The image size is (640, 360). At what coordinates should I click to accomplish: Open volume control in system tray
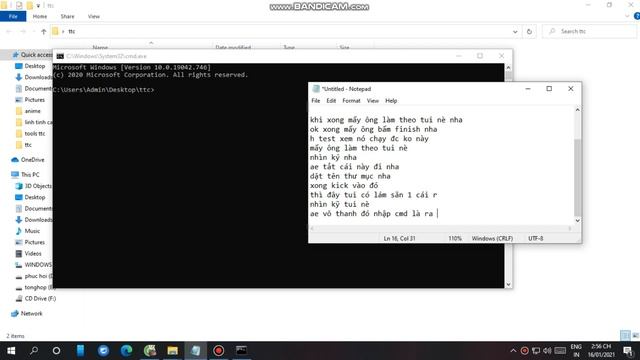pos(547,351)
